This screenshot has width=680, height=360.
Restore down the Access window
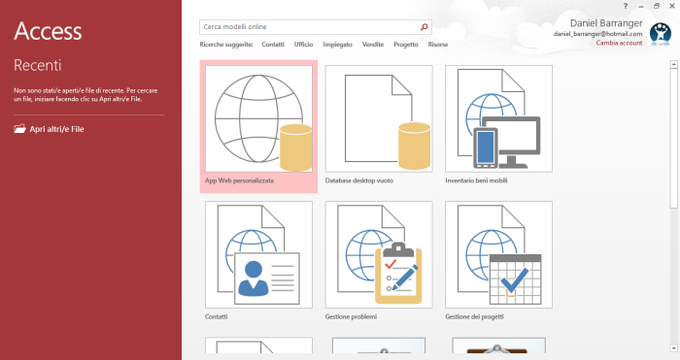[657, 6]
